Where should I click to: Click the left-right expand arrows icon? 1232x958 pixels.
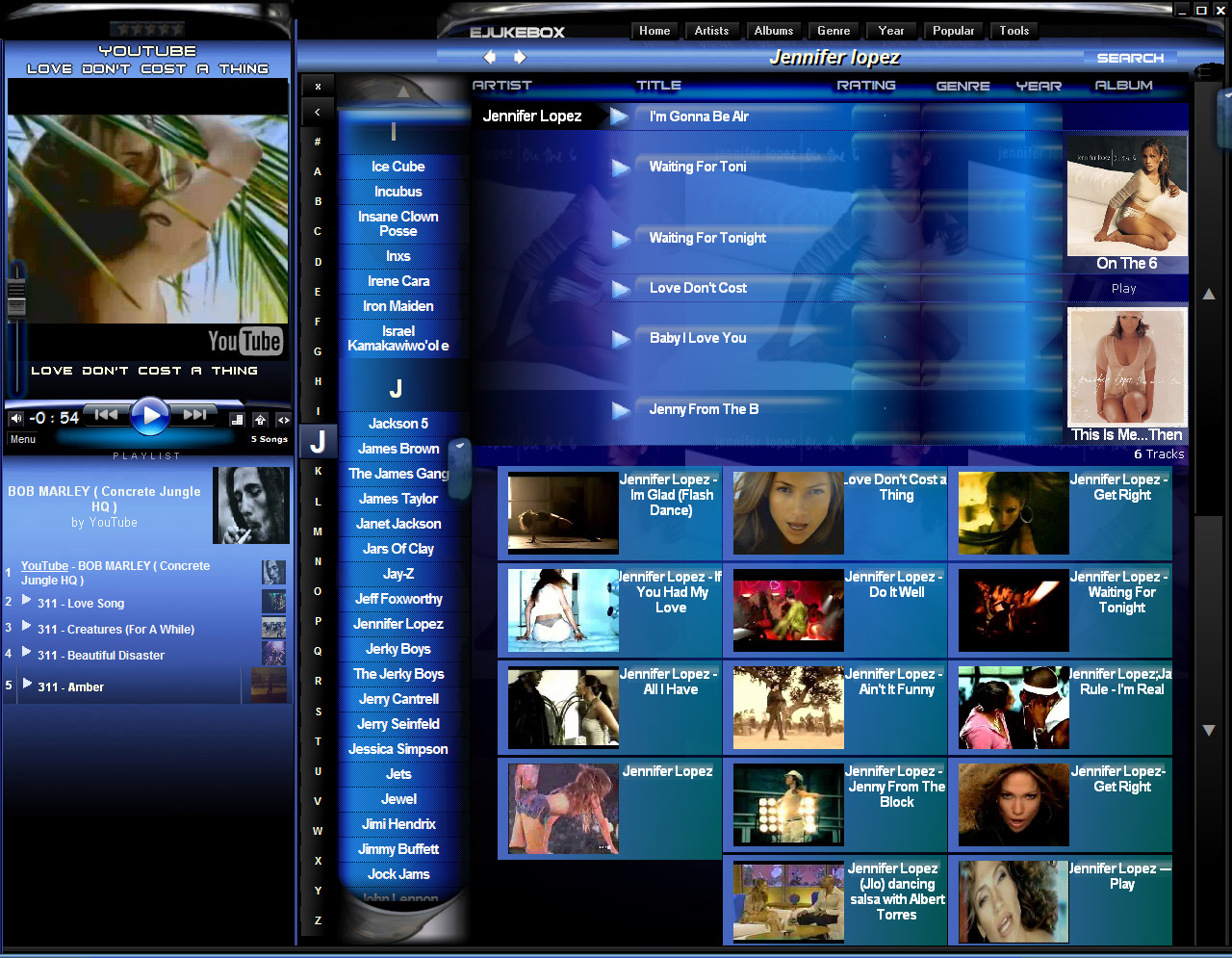click(283, 420)
